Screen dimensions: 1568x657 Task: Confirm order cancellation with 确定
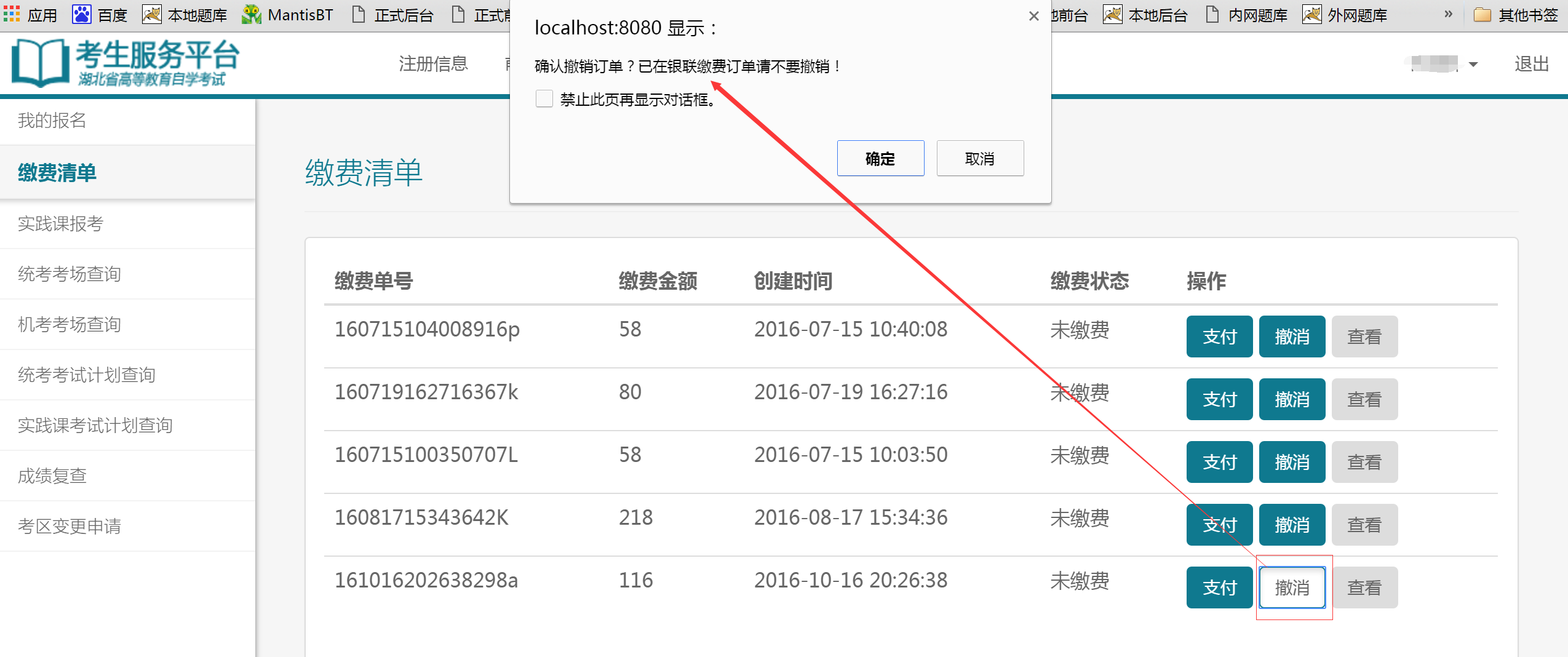(x=880, y=158)
